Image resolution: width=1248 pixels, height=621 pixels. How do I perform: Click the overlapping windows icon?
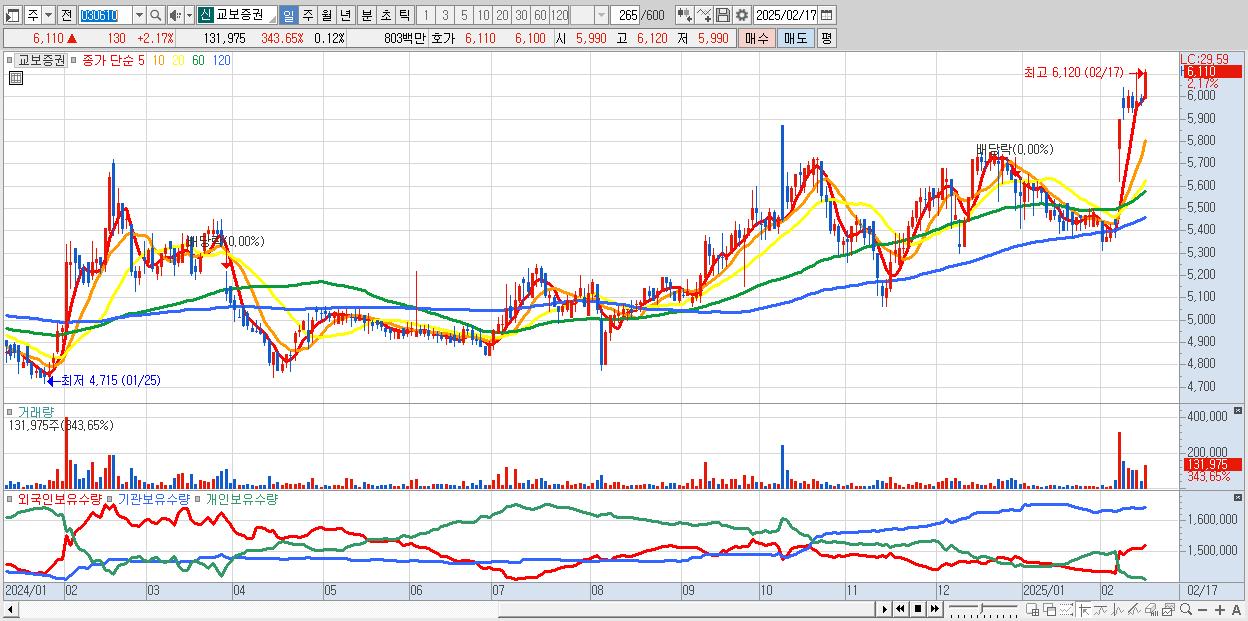[x=1049, y=609]
